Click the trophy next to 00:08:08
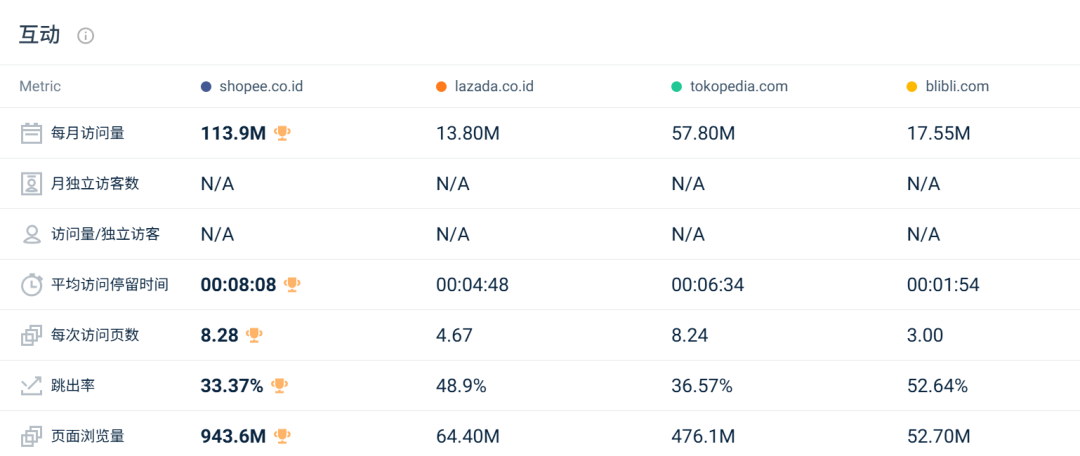Viewport: 1080px width, 456px height. [x=292, y=285]
